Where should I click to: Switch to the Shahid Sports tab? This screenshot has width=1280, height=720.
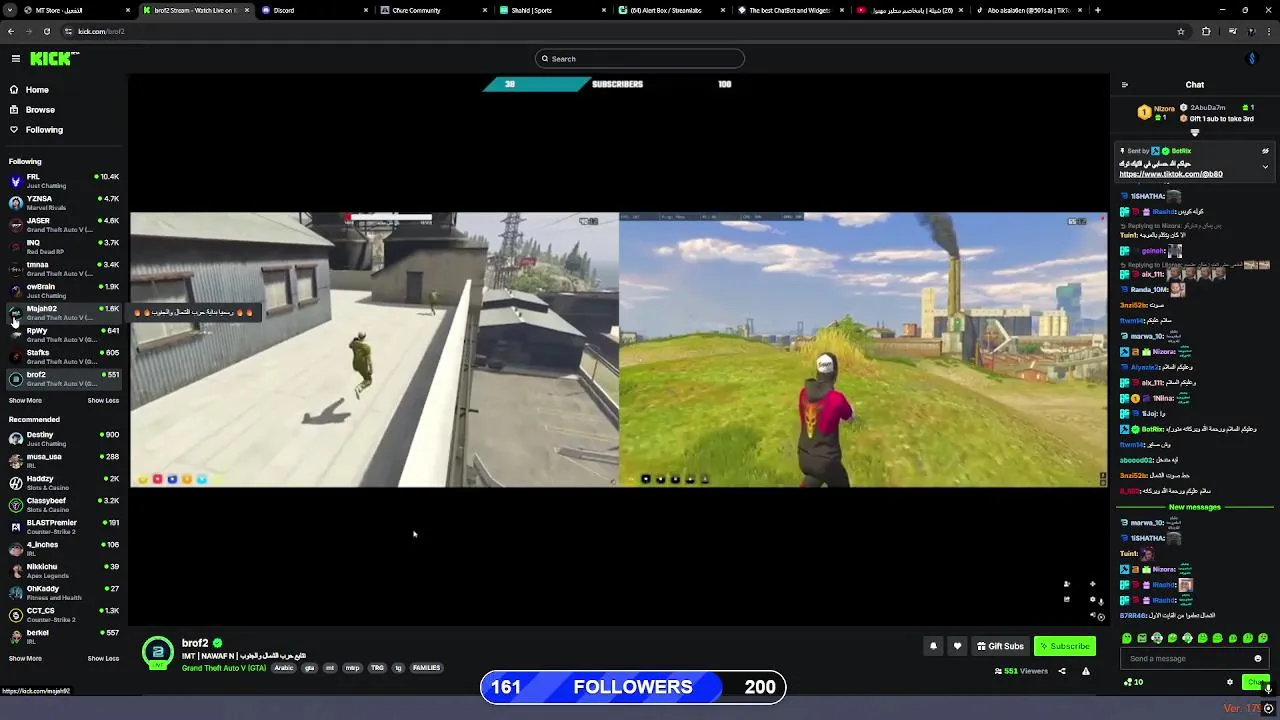554,10
